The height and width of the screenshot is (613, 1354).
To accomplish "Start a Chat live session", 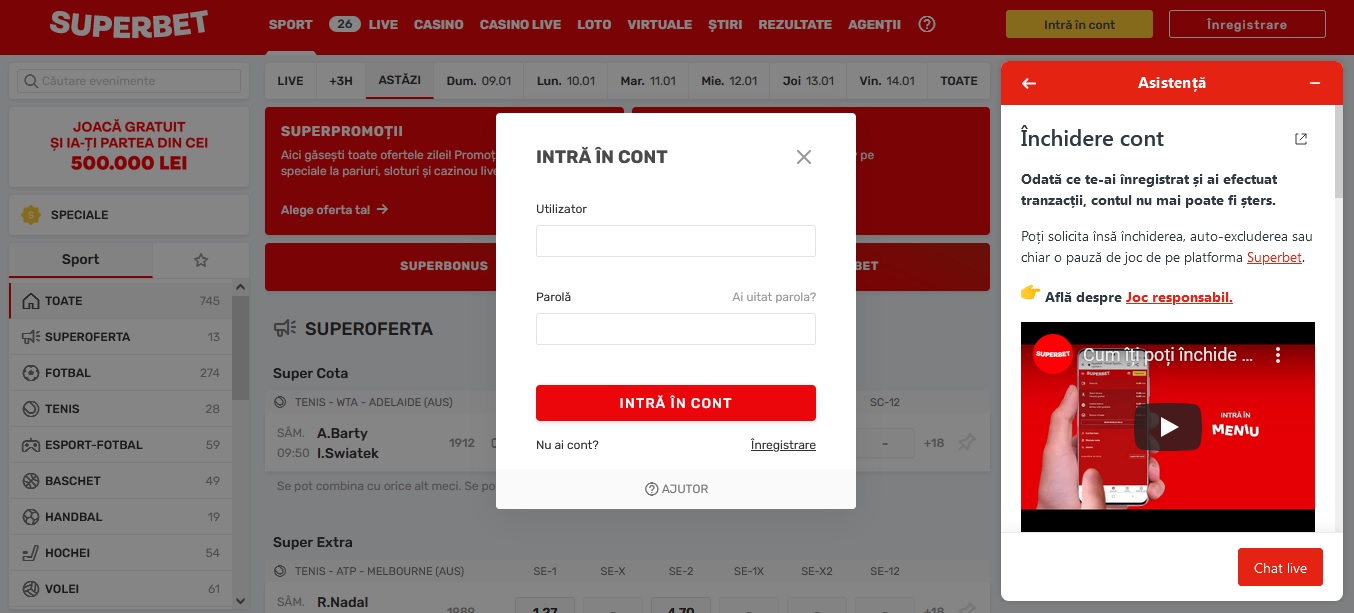I will coord(1280,568).
